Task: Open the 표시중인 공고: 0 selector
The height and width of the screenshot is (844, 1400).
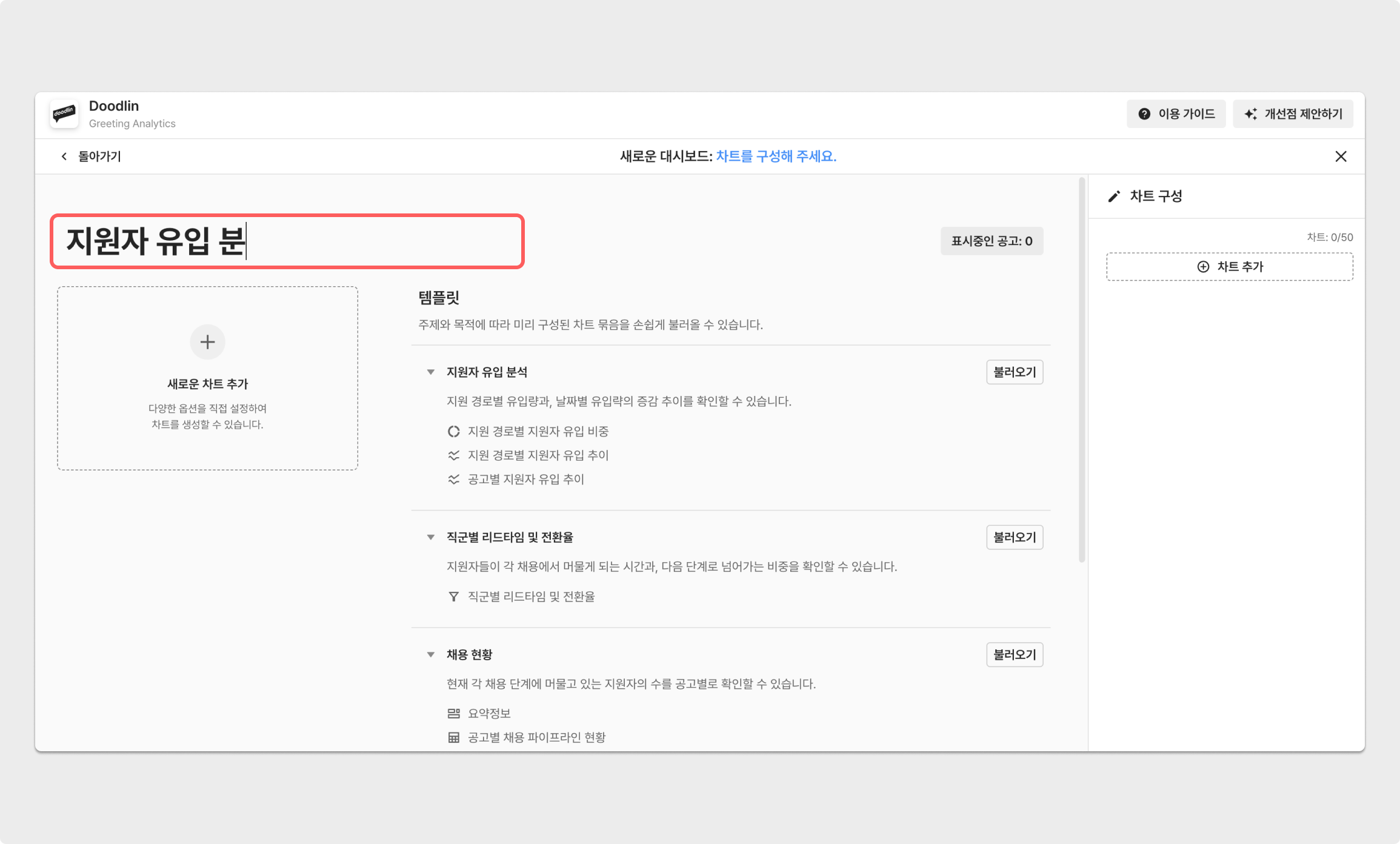Action: pos(992,241)
